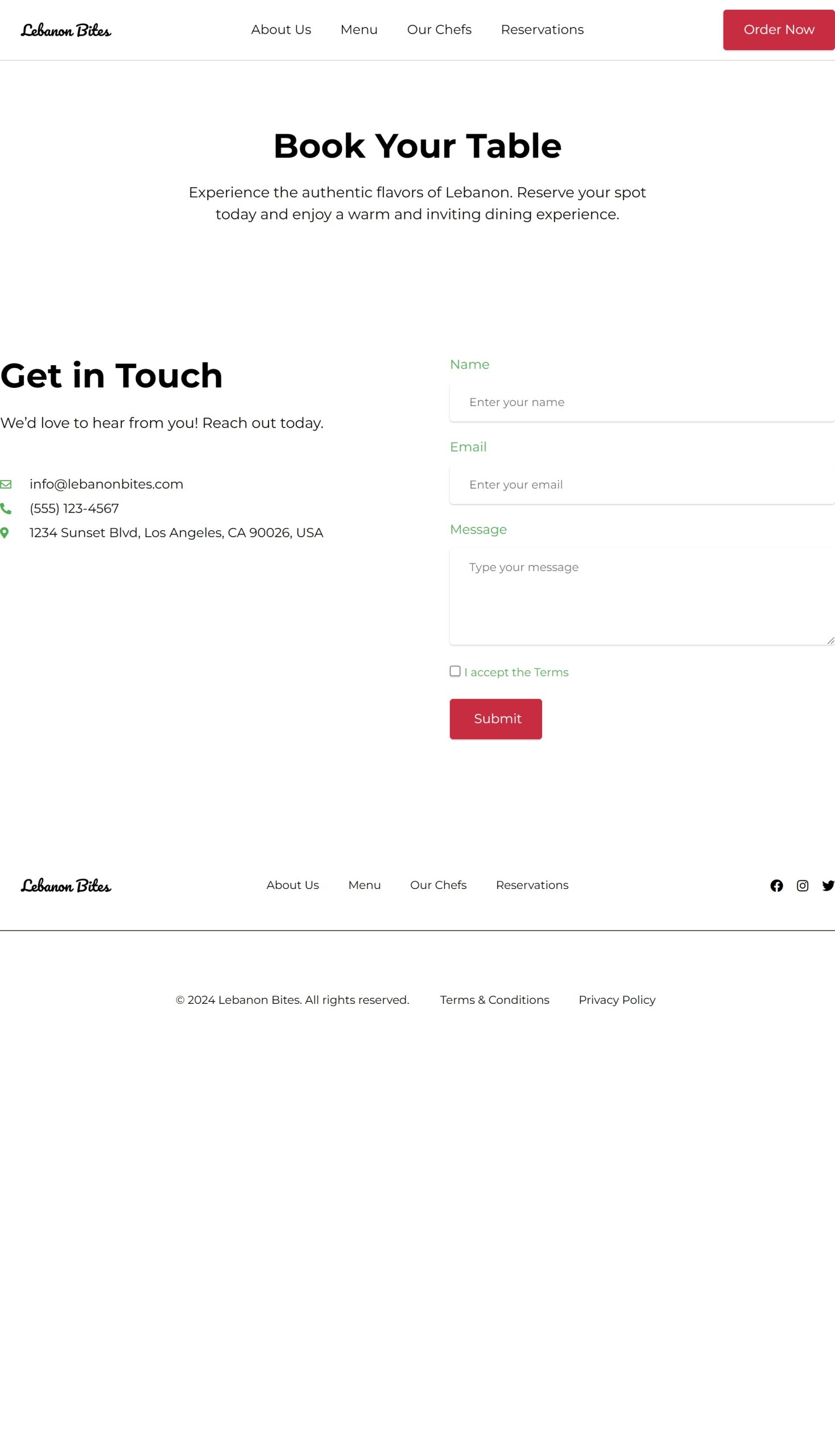Click the Lebanon Bites header logo
835x1456 pixels.
click(66, 30)
